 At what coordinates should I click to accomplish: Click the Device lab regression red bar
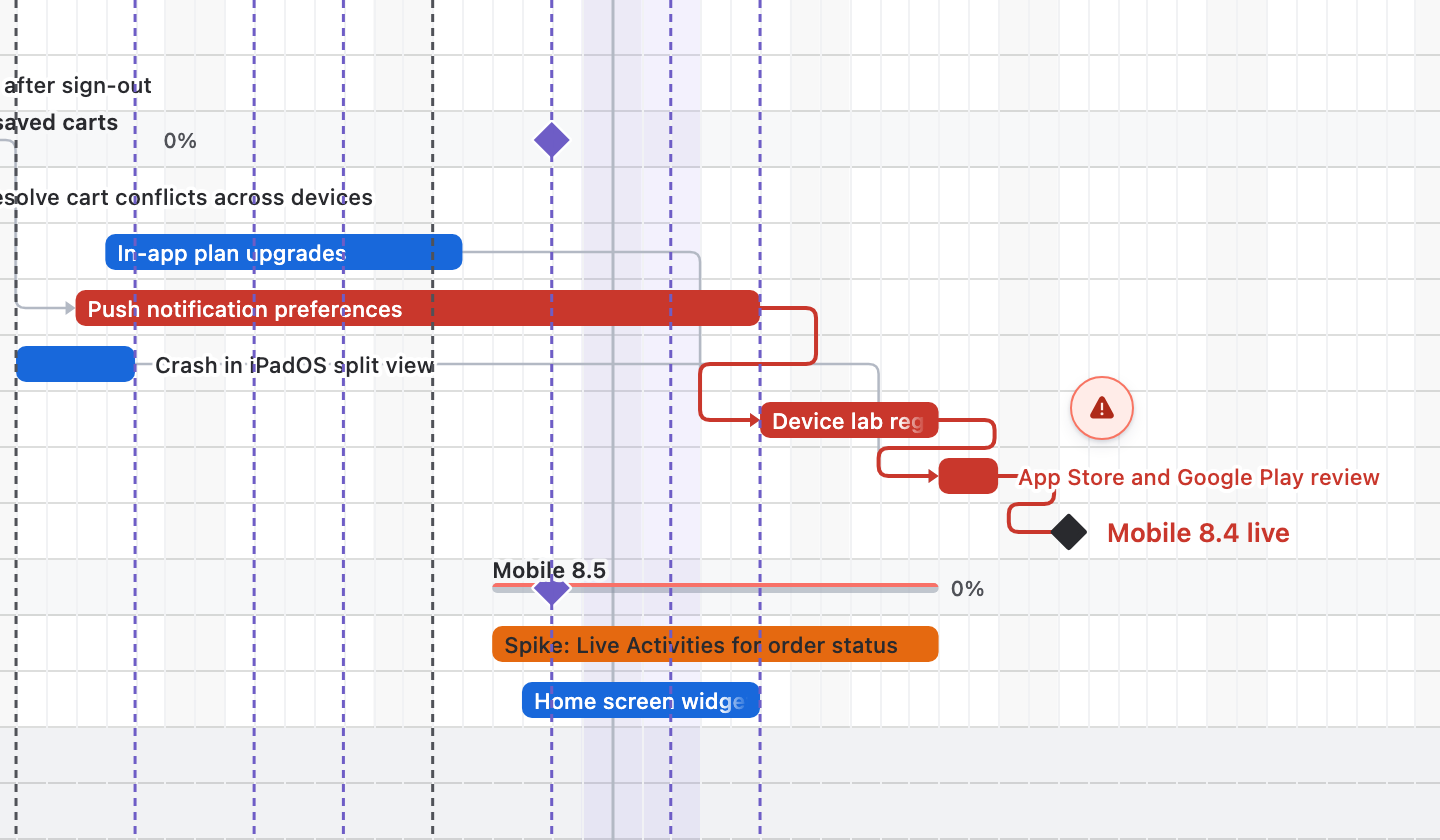(x=849, y=420)
